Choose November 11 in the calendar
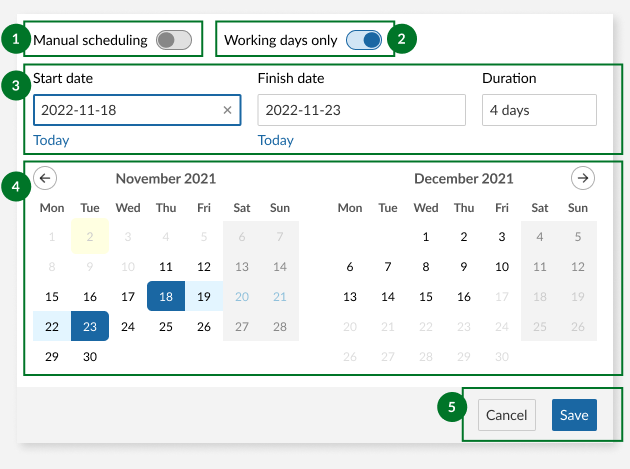This screenshot has height=469, width=630. [165, 267]
